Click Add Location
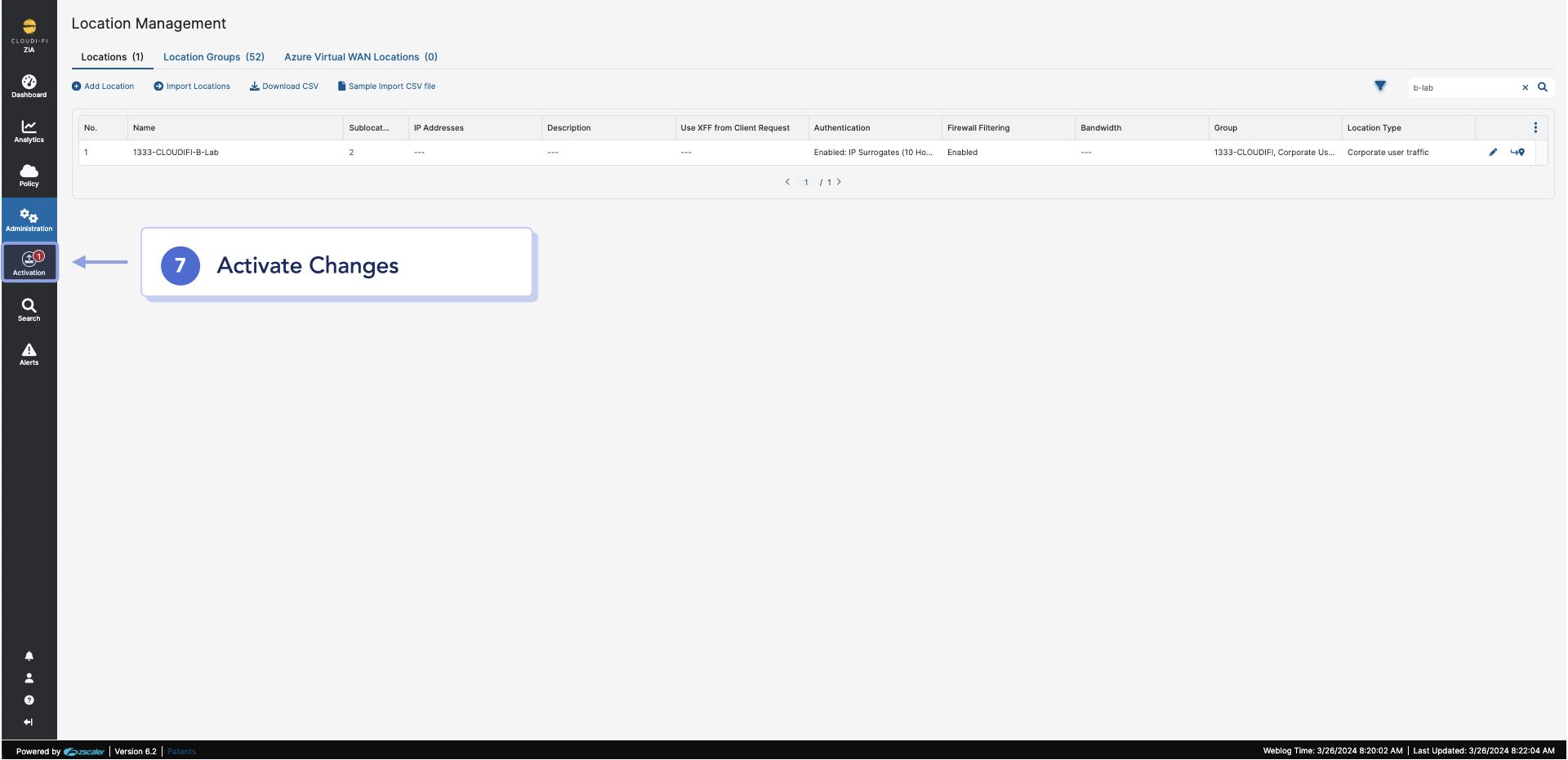 [103, 86]
